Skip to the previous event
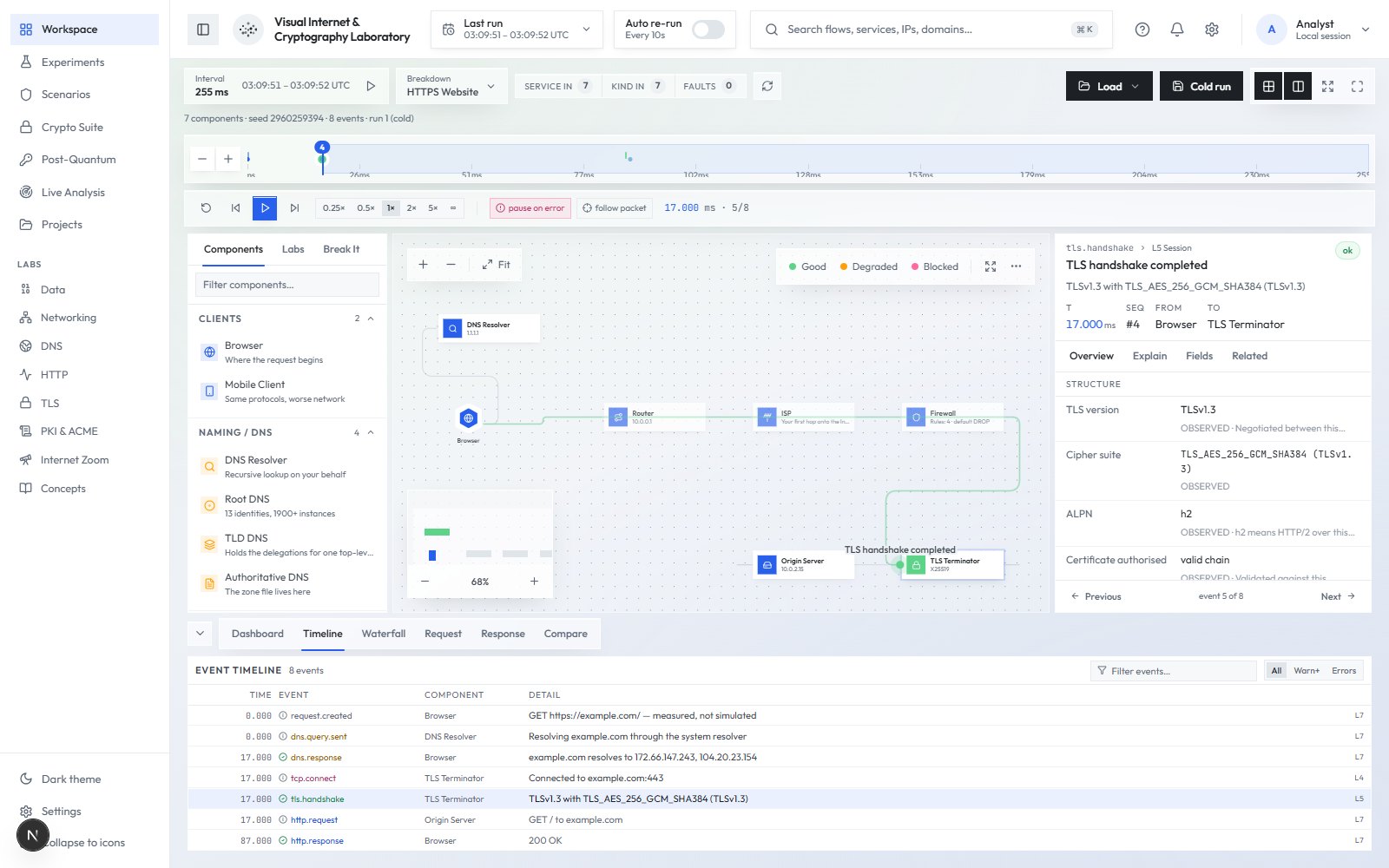The height and width of the screenshot is (868, 1389). 235,208
